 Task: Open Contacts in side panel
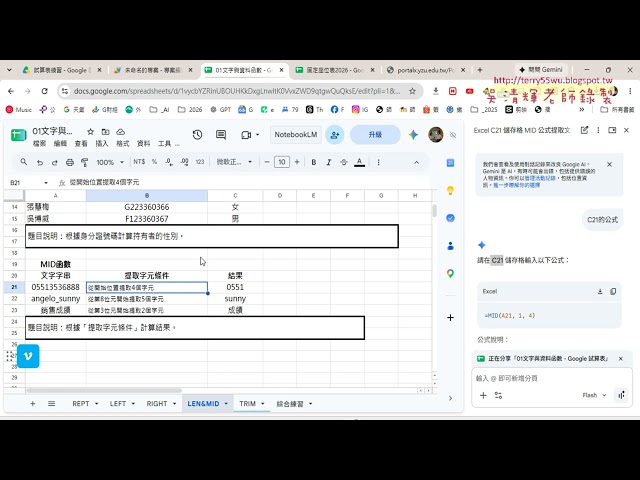(450, 246)
